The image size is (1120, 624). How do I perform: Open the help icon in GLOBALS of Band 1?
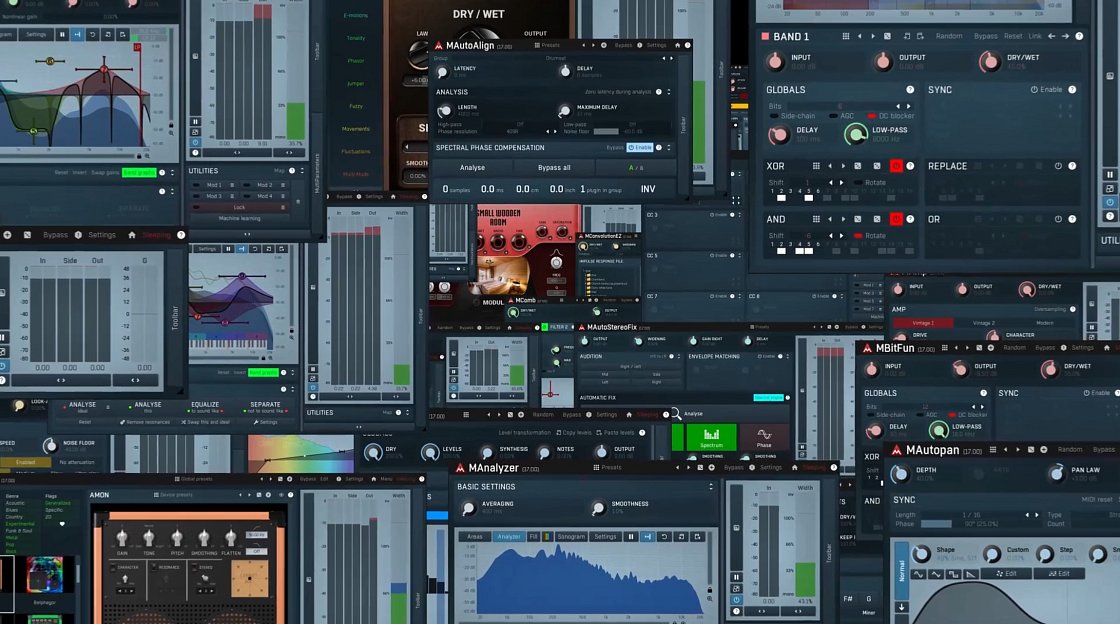[x=910, y=90]
